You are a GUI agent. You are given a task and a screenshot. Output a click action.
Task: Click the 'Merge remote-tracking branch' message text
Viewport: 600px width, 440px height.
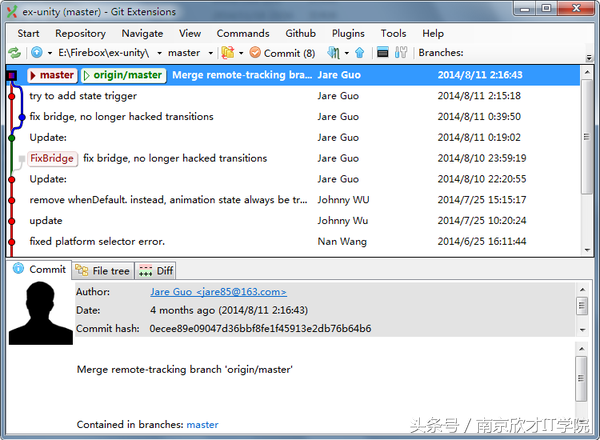(x=185, y=370)
